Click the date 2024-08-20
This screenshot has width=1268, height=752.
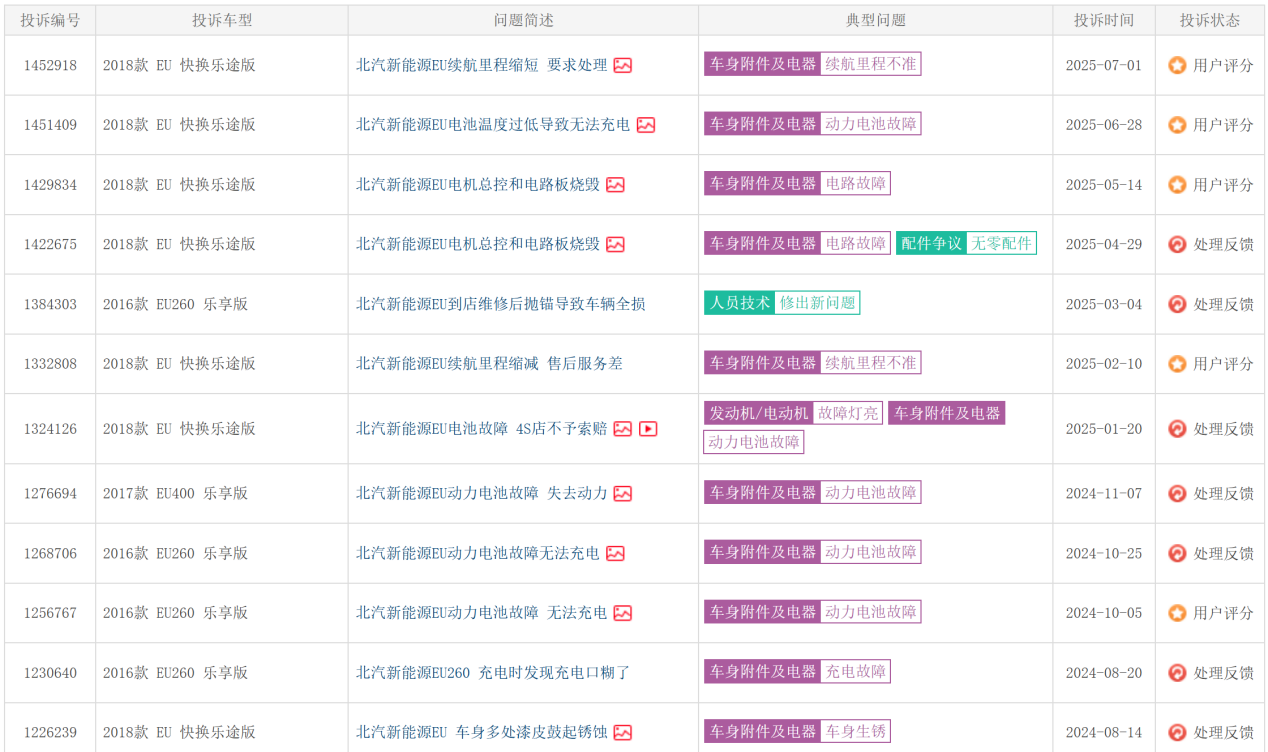1104,673
